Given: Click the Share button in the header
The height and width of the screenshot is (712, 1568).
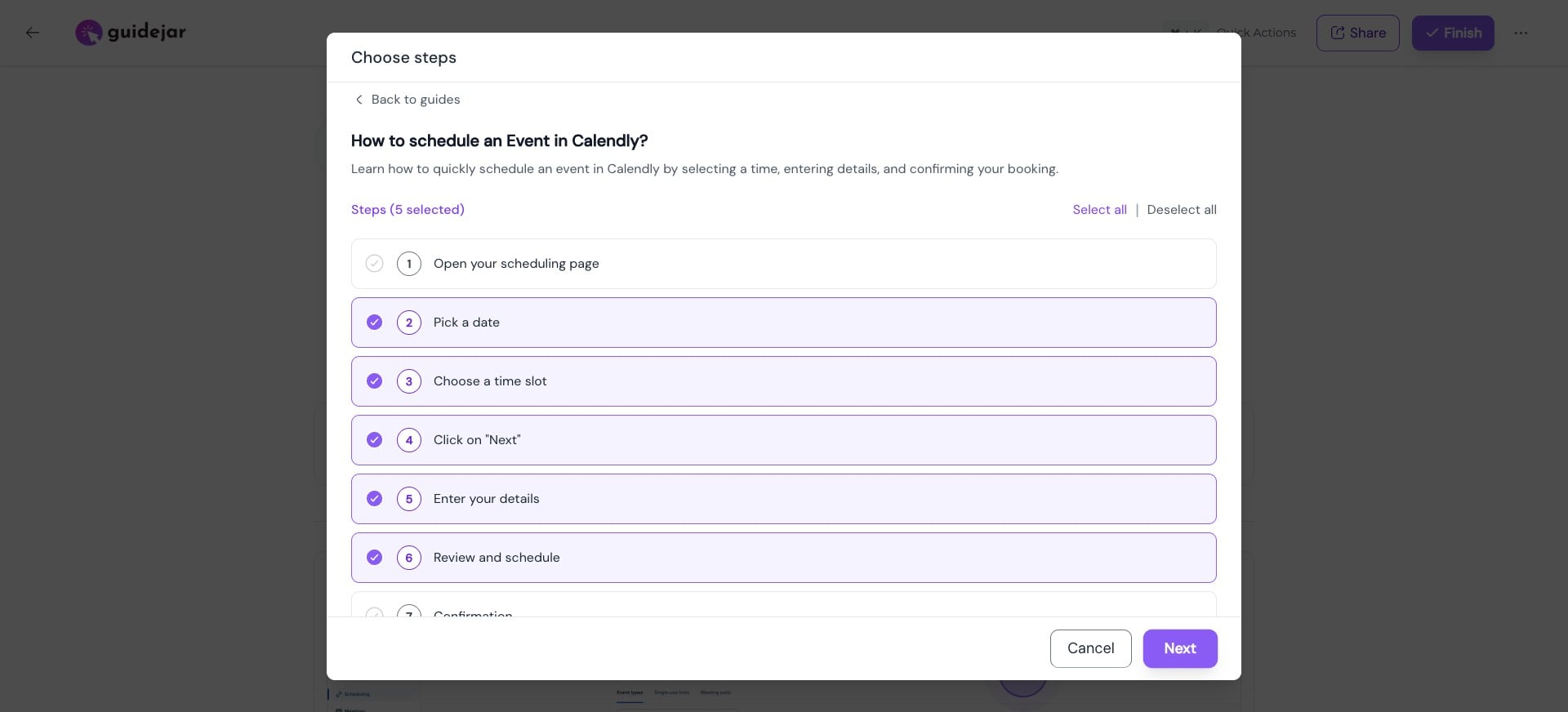Looking at the screenshot, I should 1357,33.
